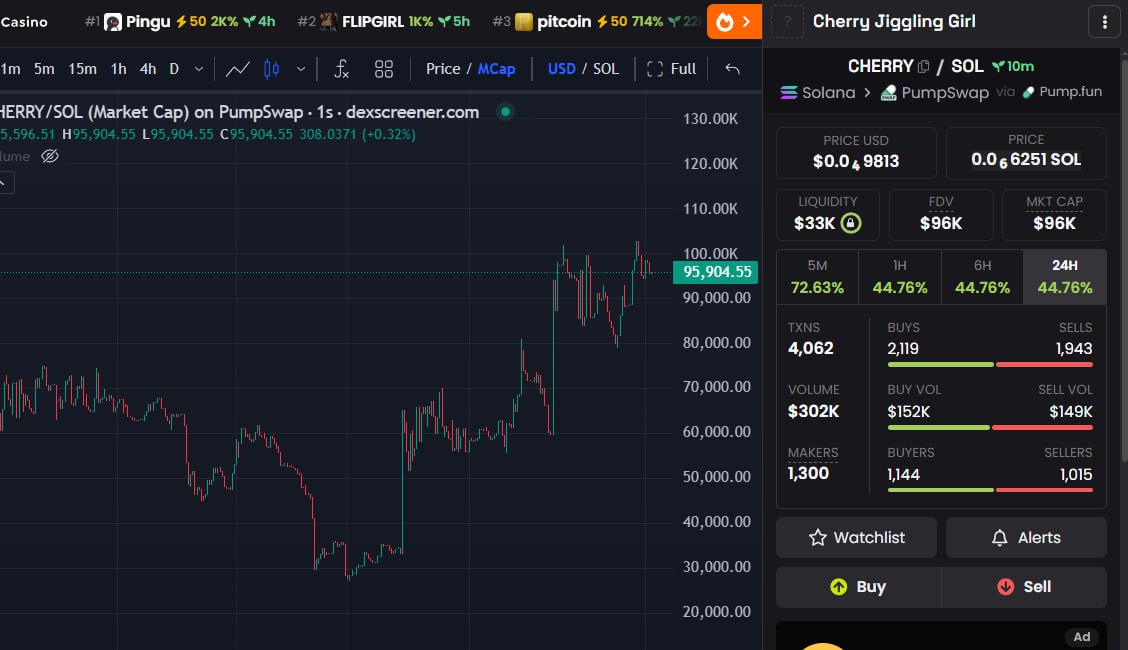The width and height of the screenshot is (1128, 650).
Task: Collapse the indicator legend arrow
Action: (x=5, y=183)
